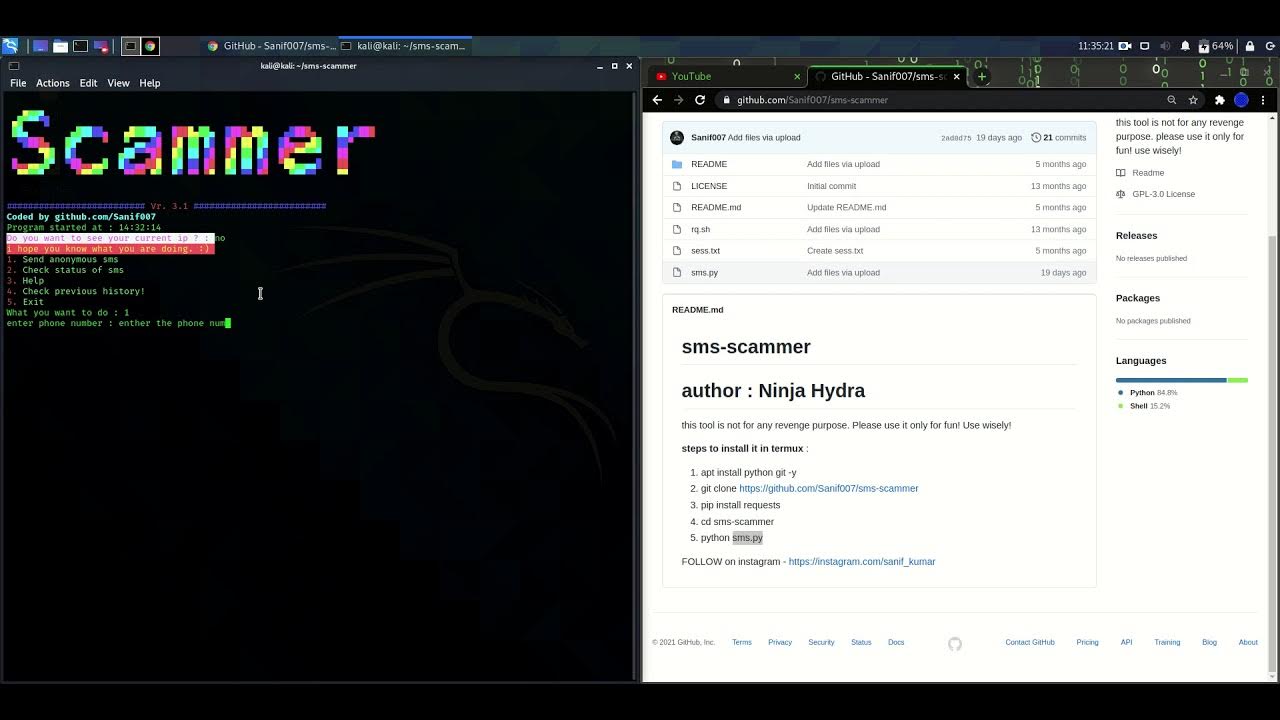The width and height of the screenshot is (1280, 720).
Task: Open the terminal File menu
Action: coord(18,83)
